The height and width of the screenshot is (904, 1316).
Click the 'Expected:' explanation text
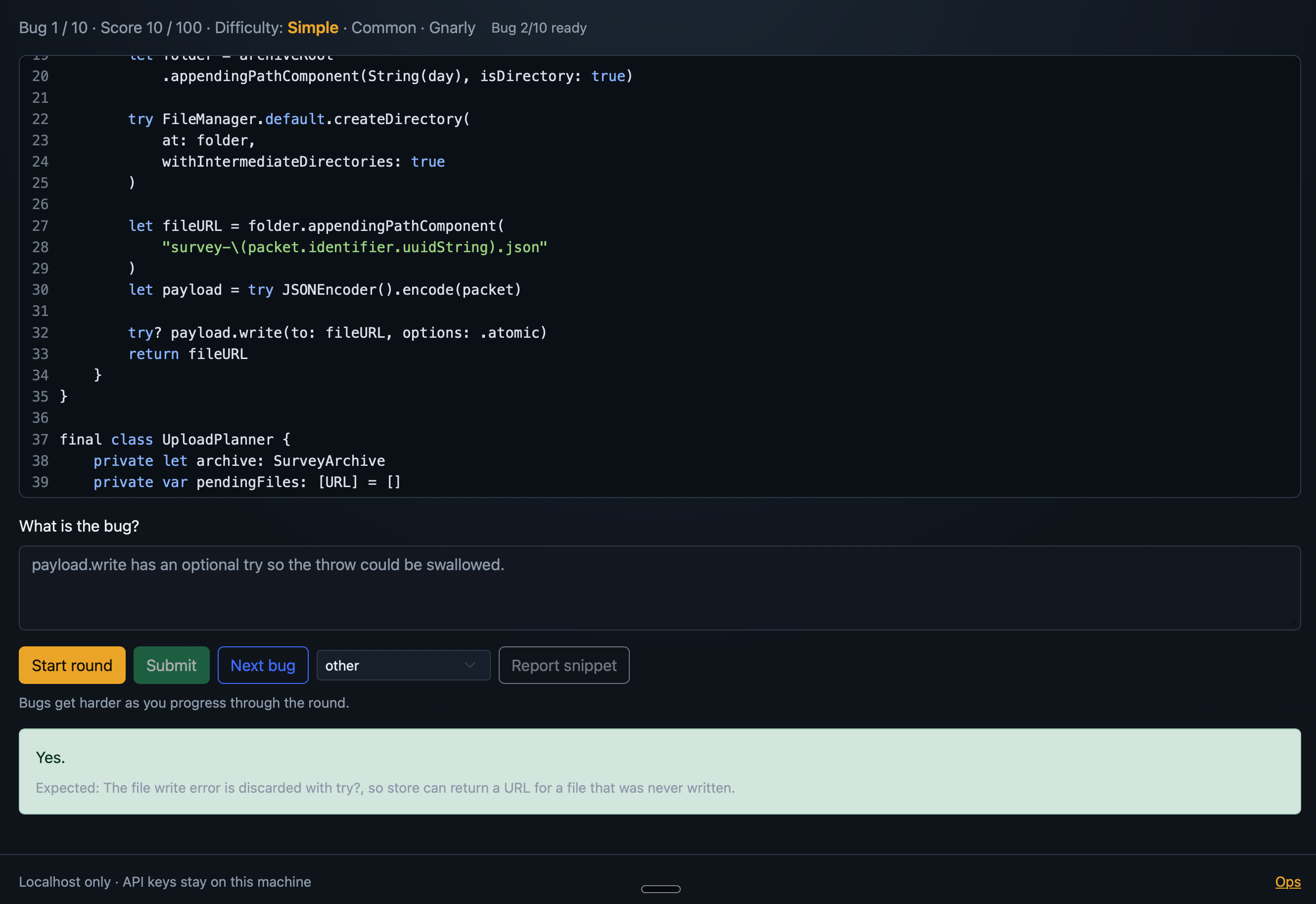pyautogui.click(x=385, y=788)
